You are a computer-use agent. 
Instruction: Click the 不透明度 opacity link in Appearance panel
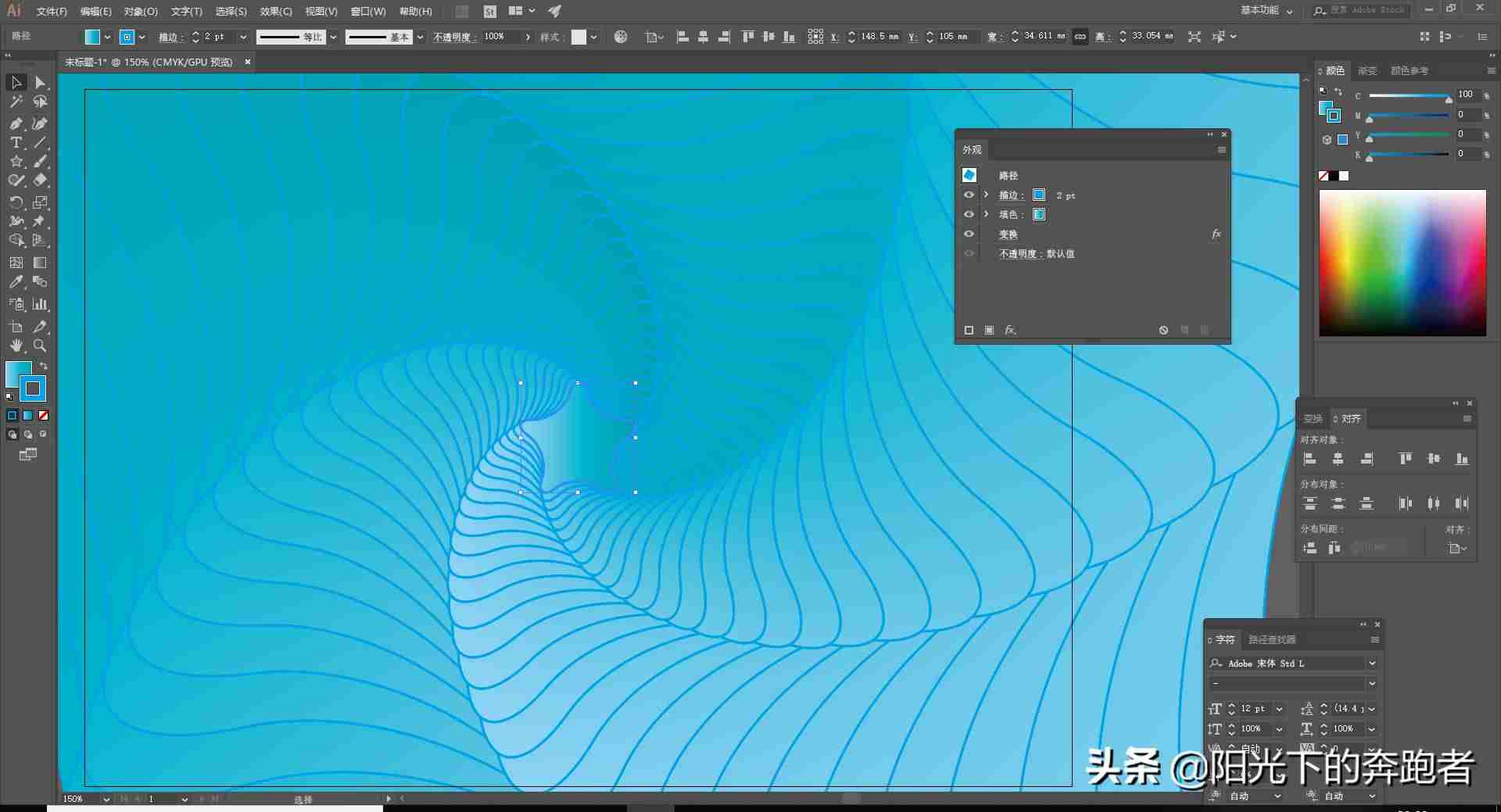click(1017, 254)
